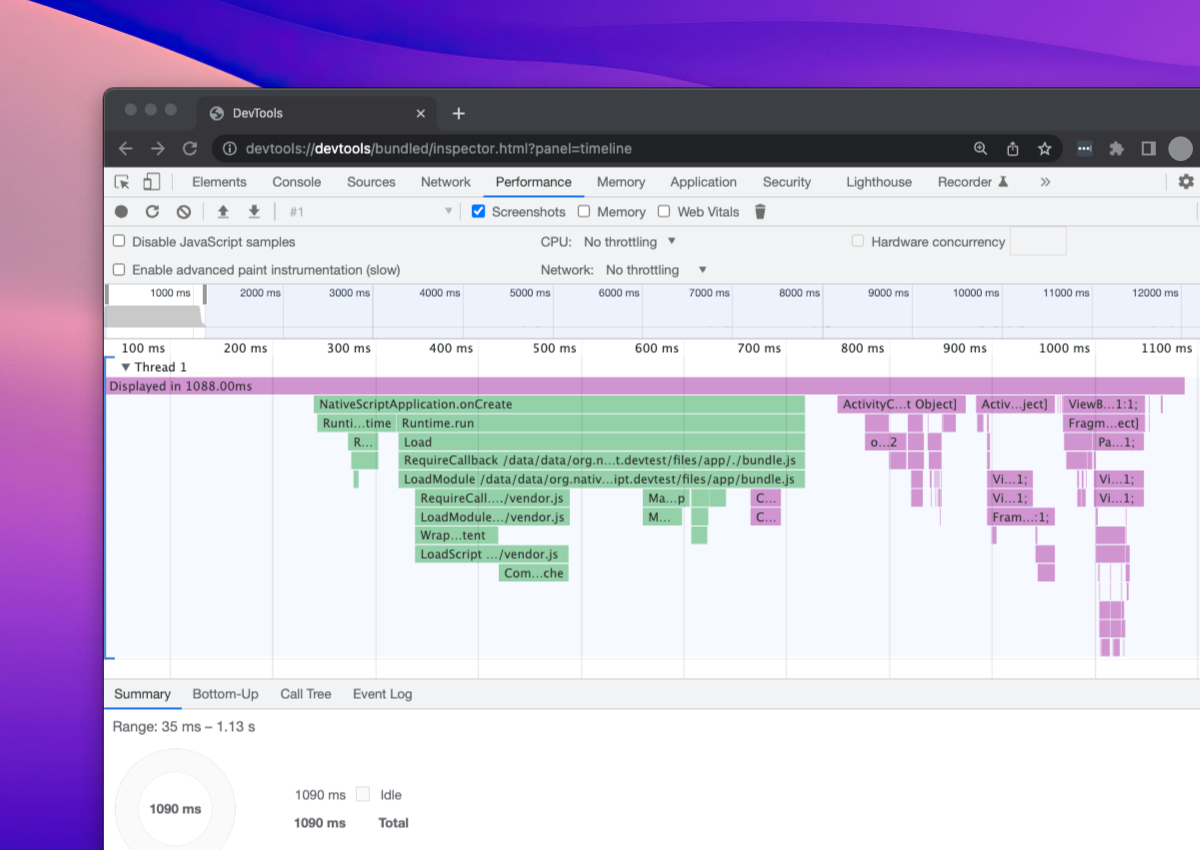Viewport: 1200px width, 850px height.
Task: Open DevTools settings gear
Action: click(x=1185, y=182)
